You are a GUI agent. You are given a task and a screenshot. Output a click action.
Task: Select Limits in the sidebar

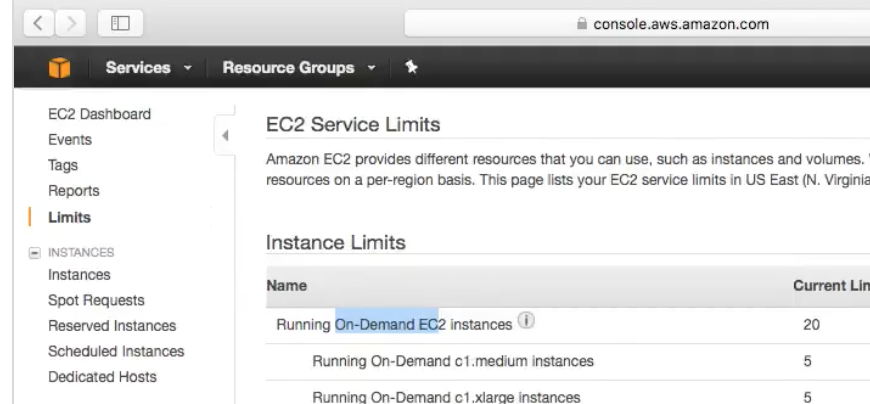pyautogui.click(x=69, y=217)
